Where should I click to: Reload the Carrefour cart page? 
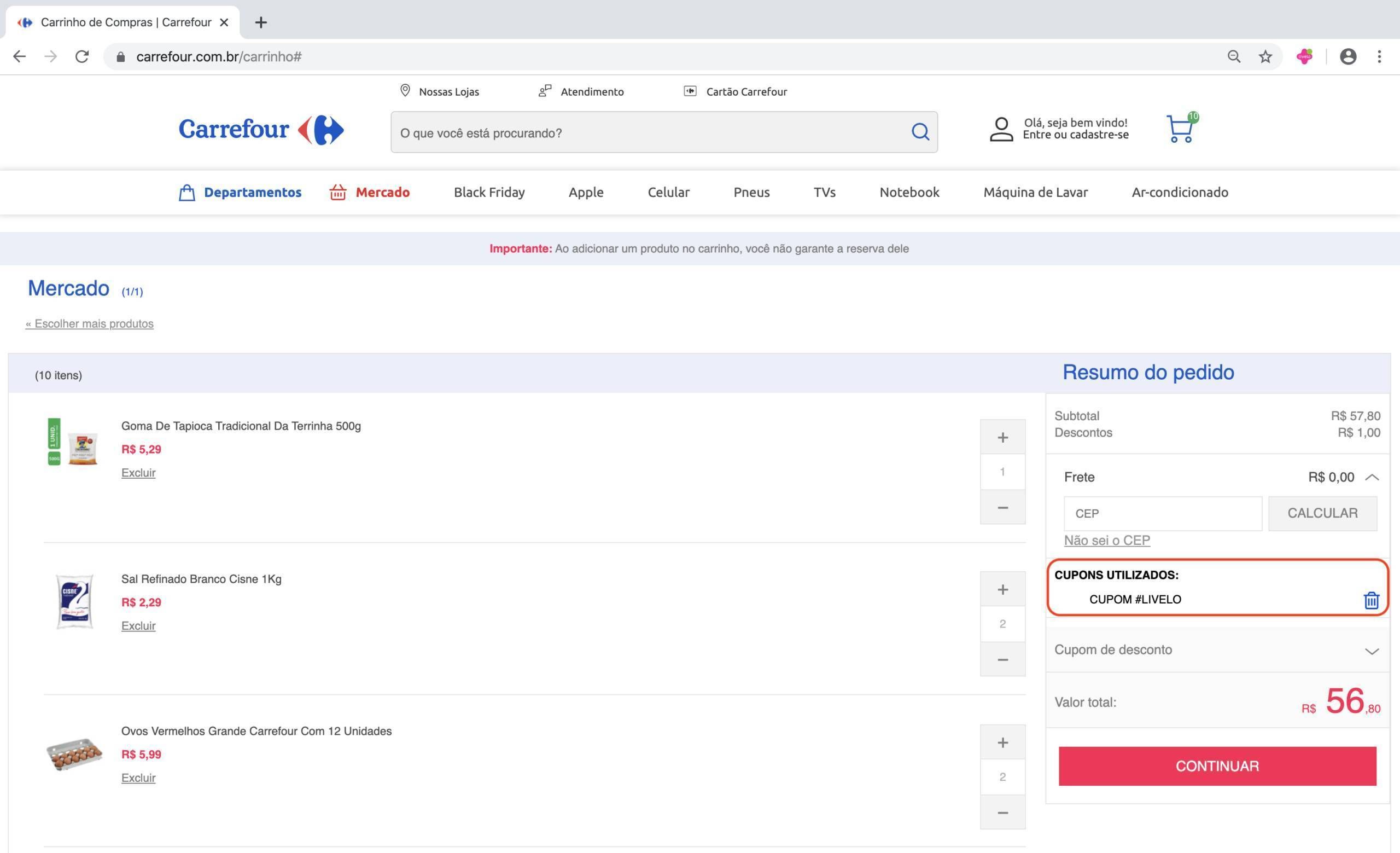[83, 56]
